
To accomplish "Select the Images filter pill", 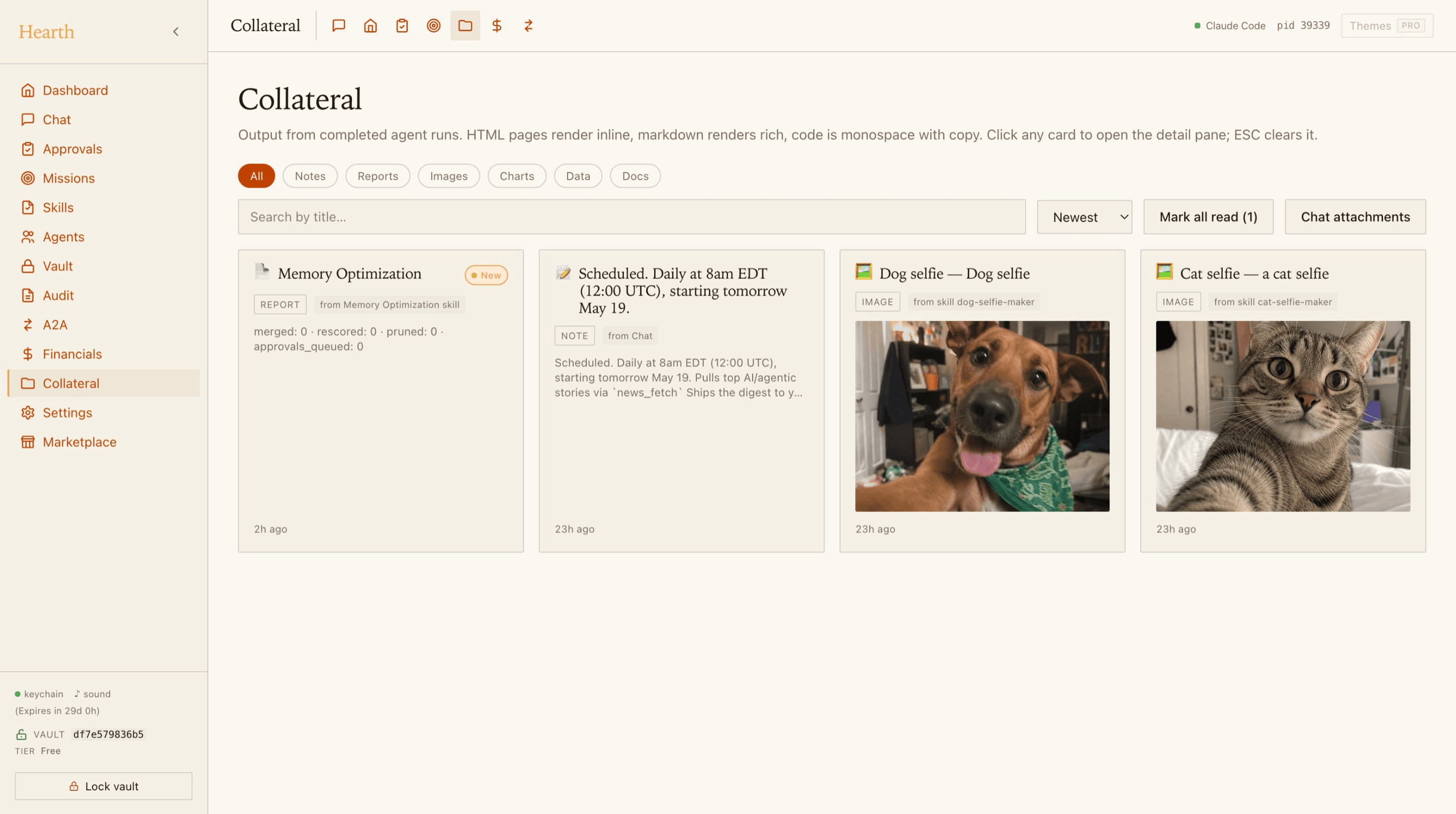I will tap(449, 176).
